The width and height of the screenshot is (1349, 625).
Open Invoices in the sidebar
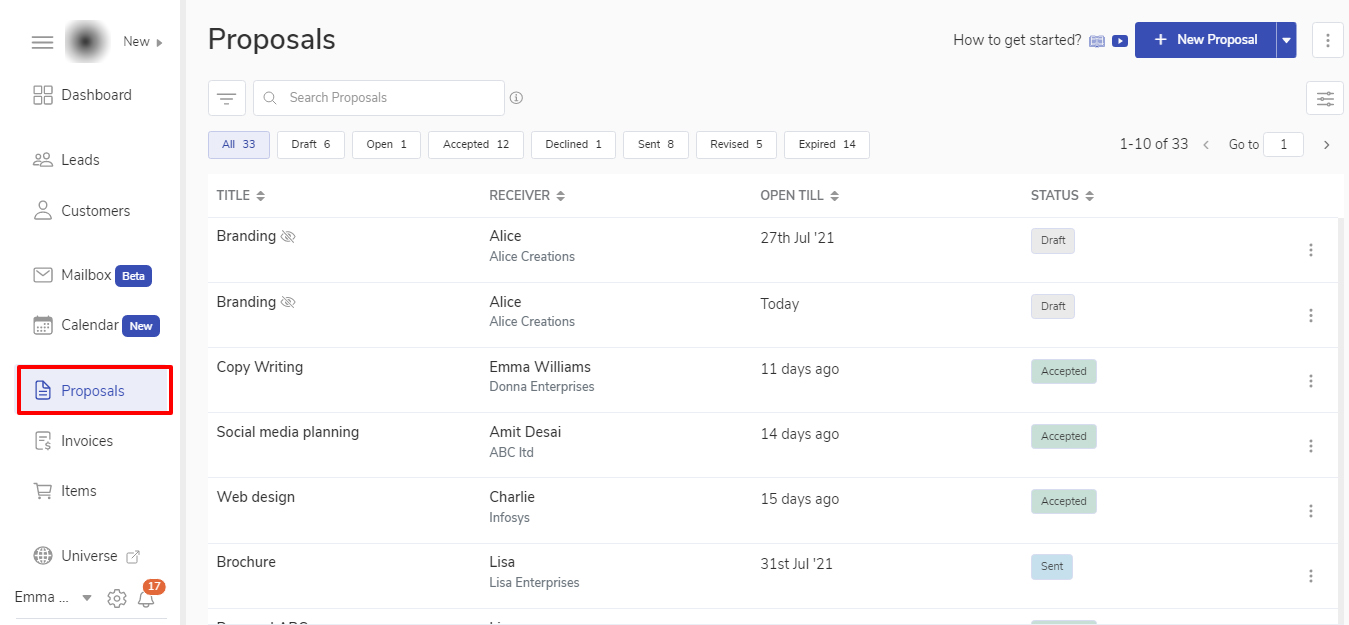point(87,441)
